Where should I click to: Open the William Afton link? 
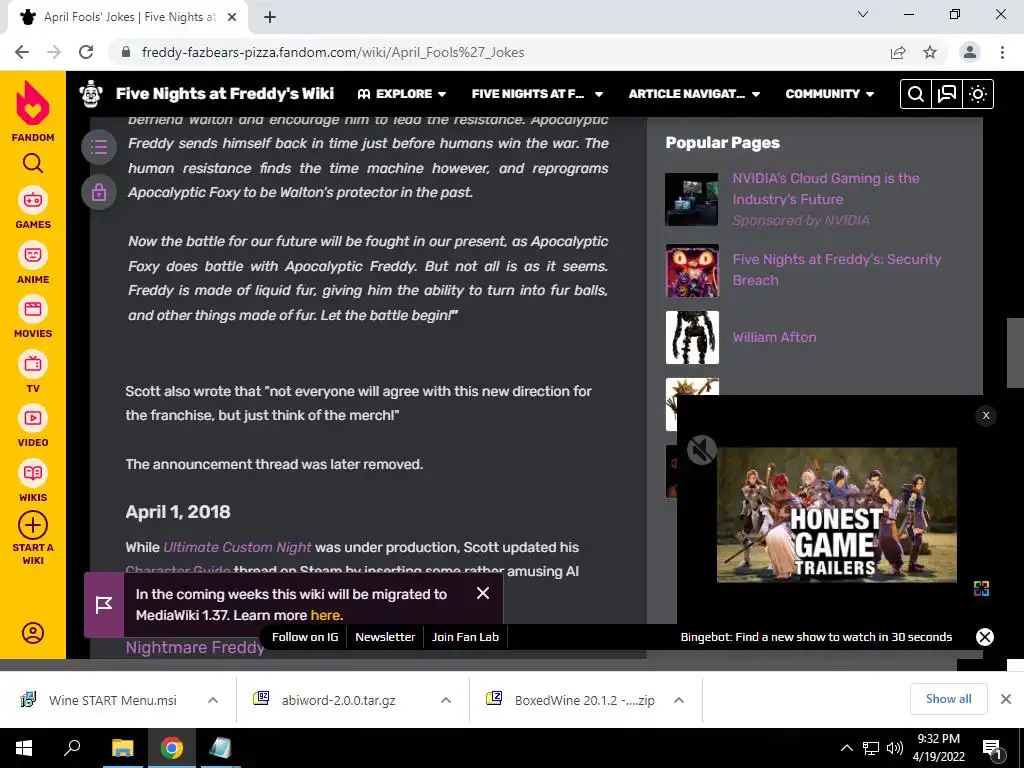tap(774, 338)
